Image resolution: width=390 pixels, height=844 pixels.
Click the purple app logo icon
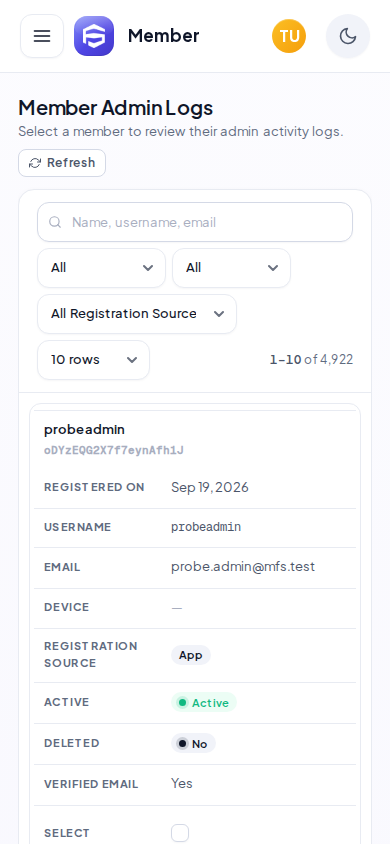tap(94, 36)
